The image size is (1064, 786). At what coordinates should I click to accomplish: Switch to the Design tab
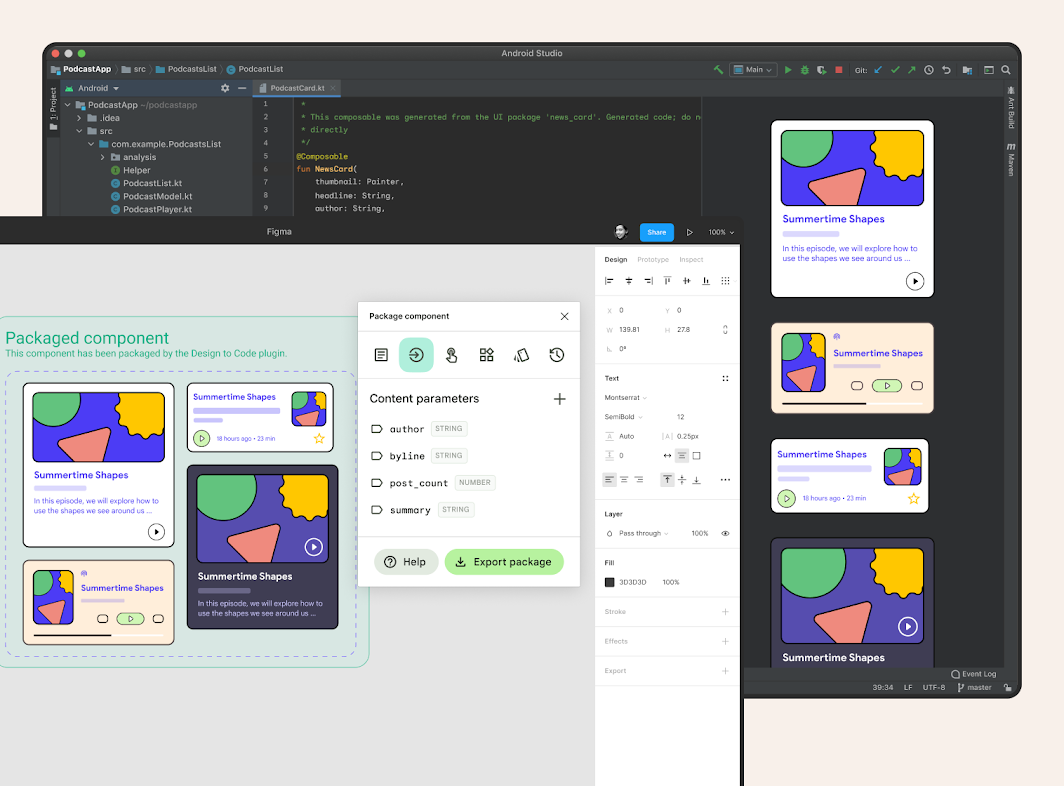coord(615,259)
